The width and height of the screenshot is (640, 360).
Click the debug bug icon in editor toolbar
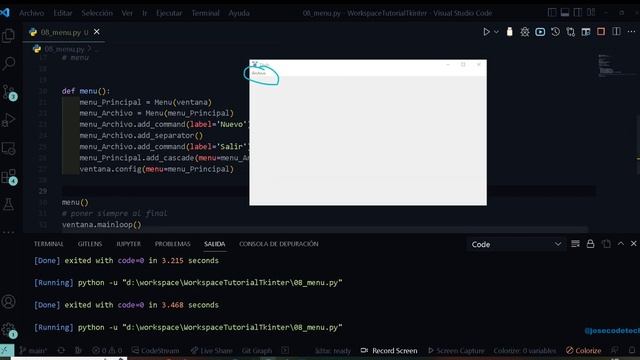click(525, 32)
